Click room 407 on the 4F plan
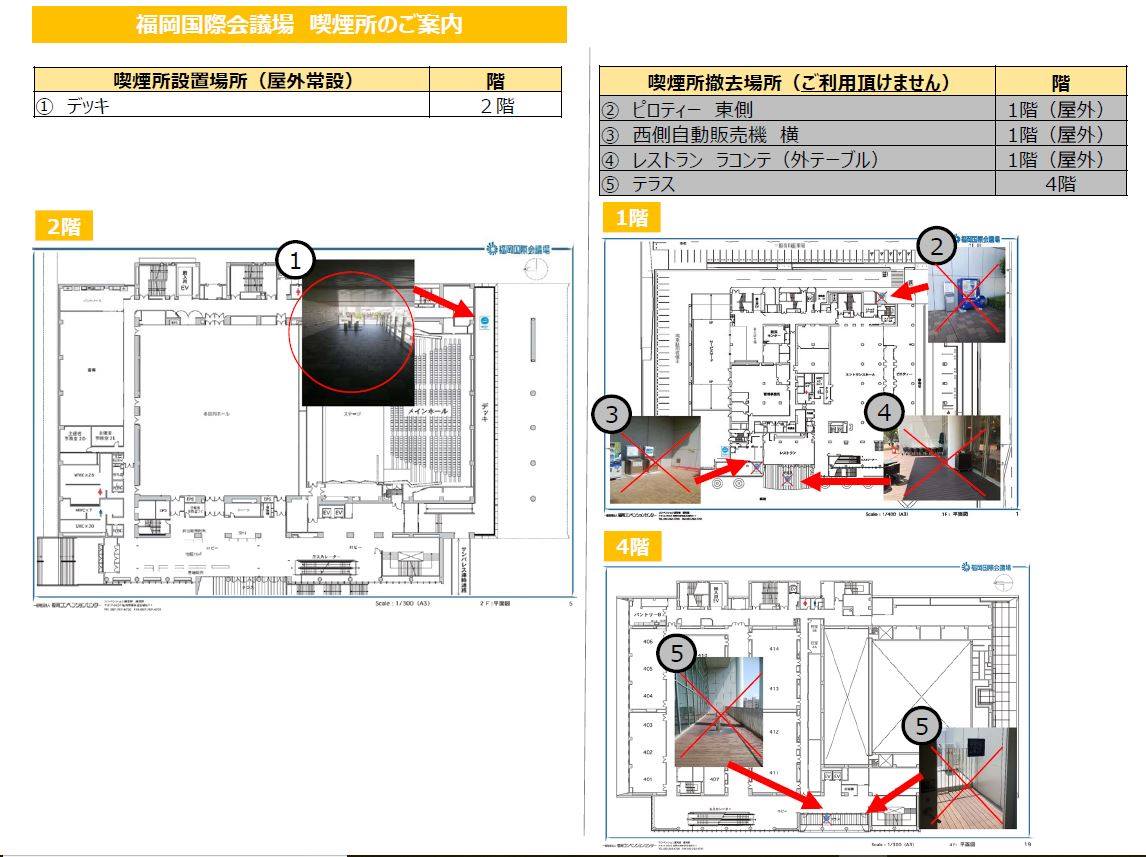The height and width of the screenshot is (857, 1146). [715, 779]
